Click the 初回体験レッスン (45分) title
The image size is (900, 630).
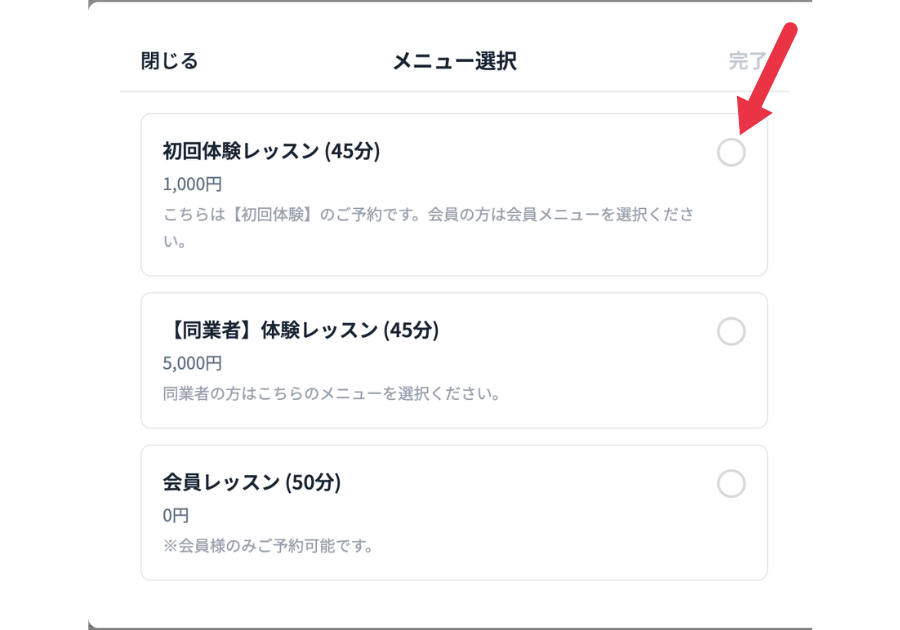271,152
